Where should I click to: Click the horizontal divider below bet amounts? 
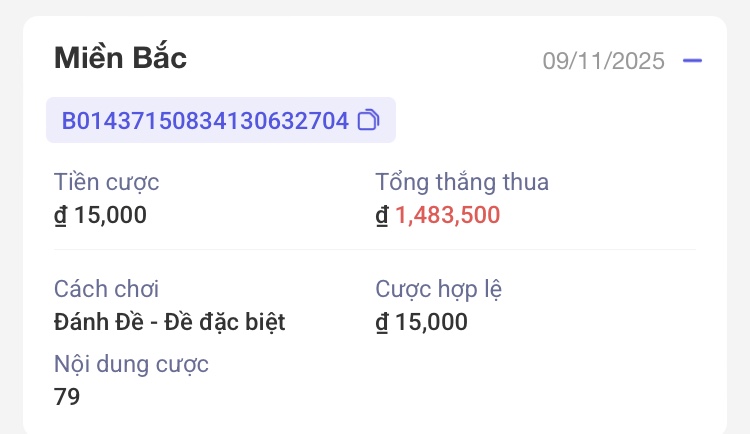click(x=375, y=250)
